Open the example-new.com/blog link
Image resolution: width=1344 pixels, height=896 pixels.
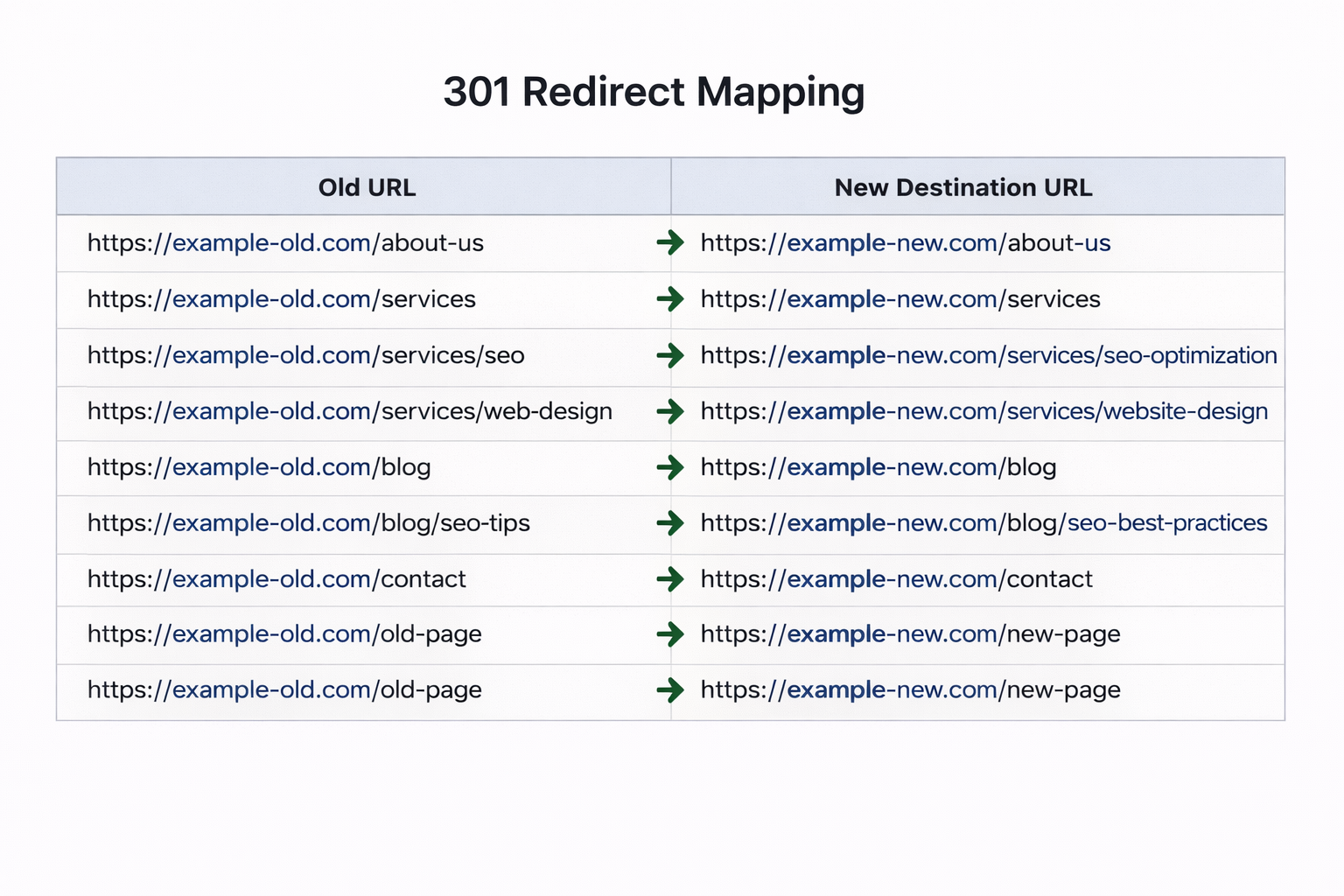pos(878,468)
